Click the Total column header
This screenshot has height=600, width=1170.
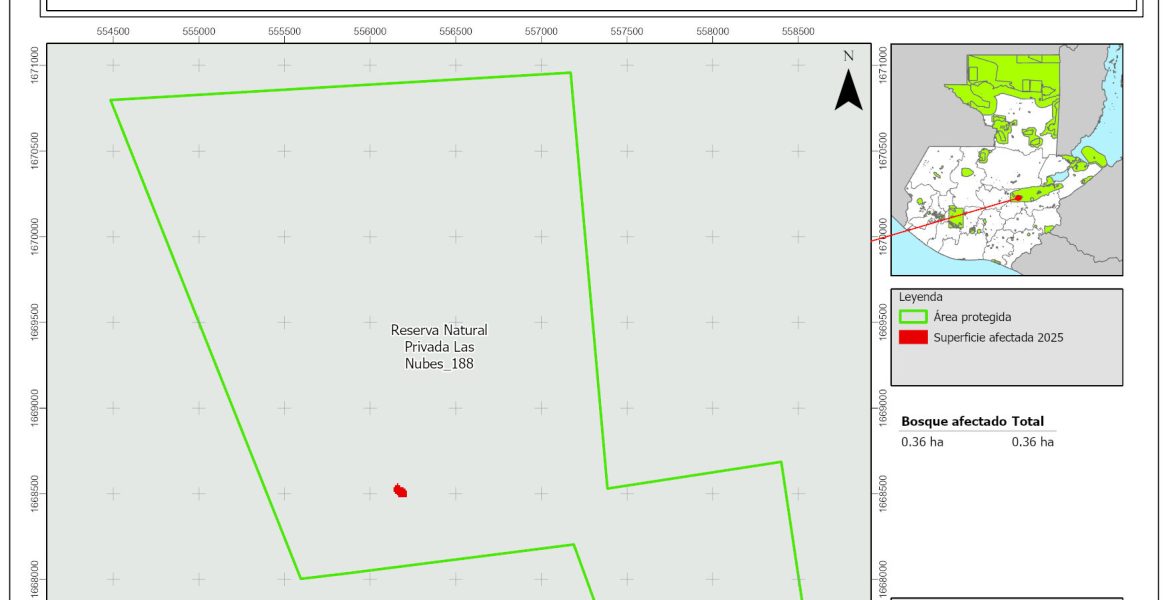click(1028, 422)
